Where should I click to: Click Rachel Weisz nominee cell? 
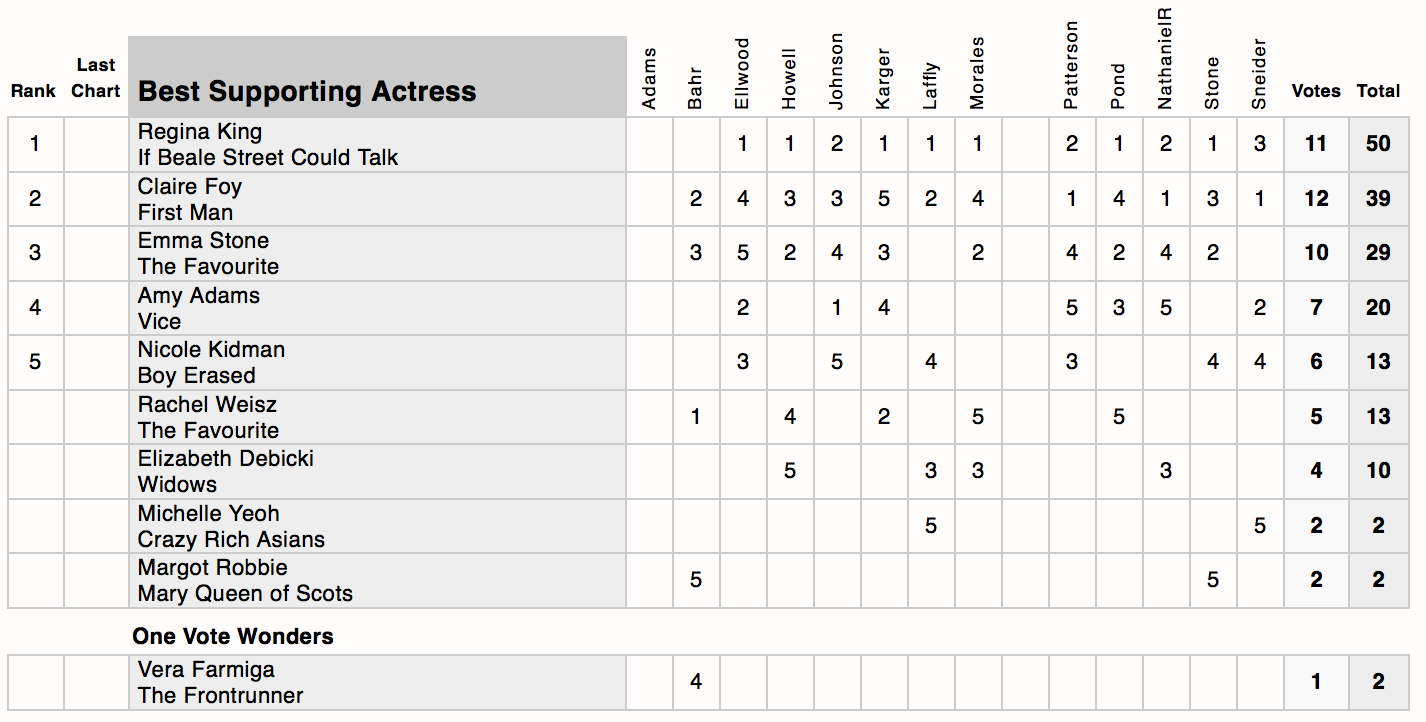377,417
